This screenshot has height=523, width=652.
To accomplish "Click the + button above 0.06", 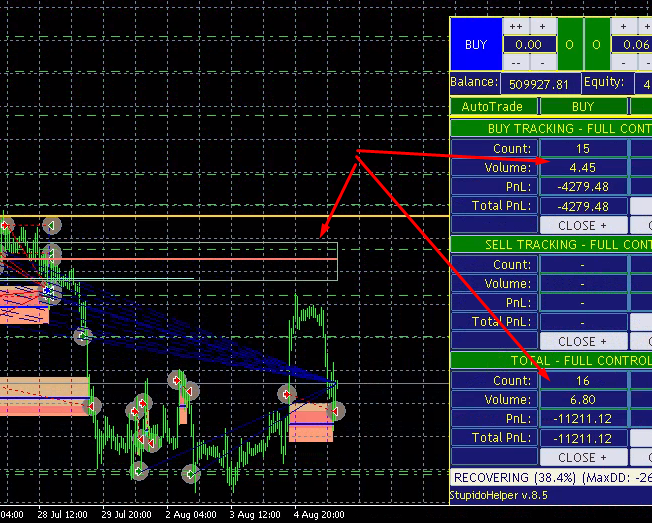I will (x=623, y=27).
